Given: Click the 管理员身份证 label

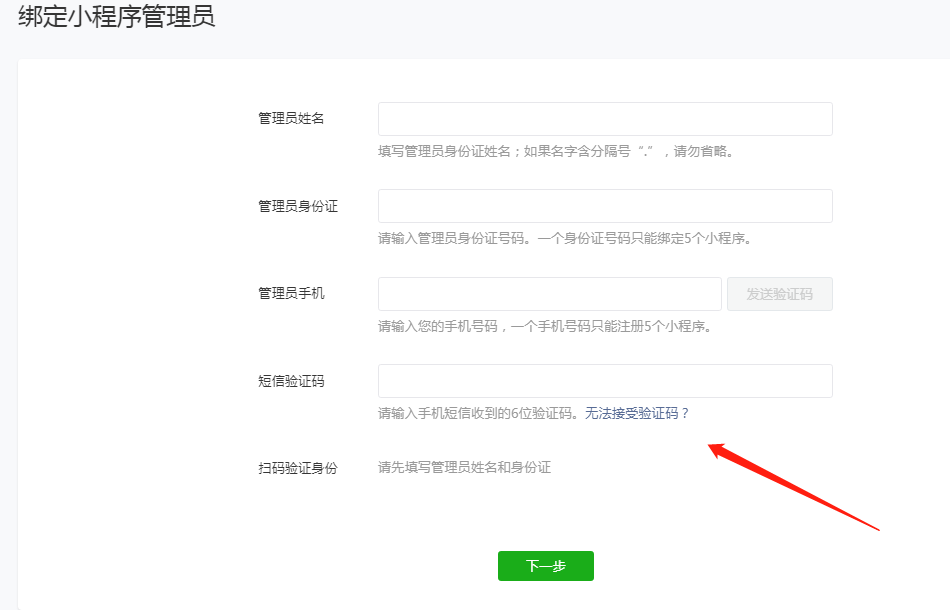Looking at the screenshot, I should (297, 206).
